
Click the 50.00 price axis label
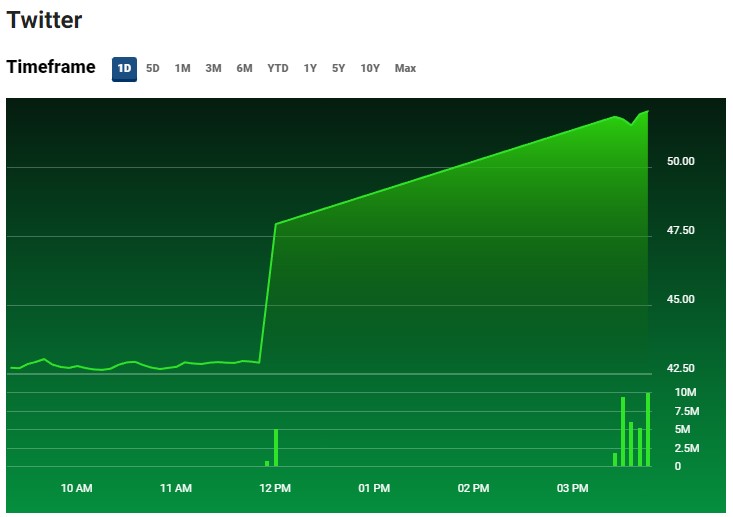point(681,161)
